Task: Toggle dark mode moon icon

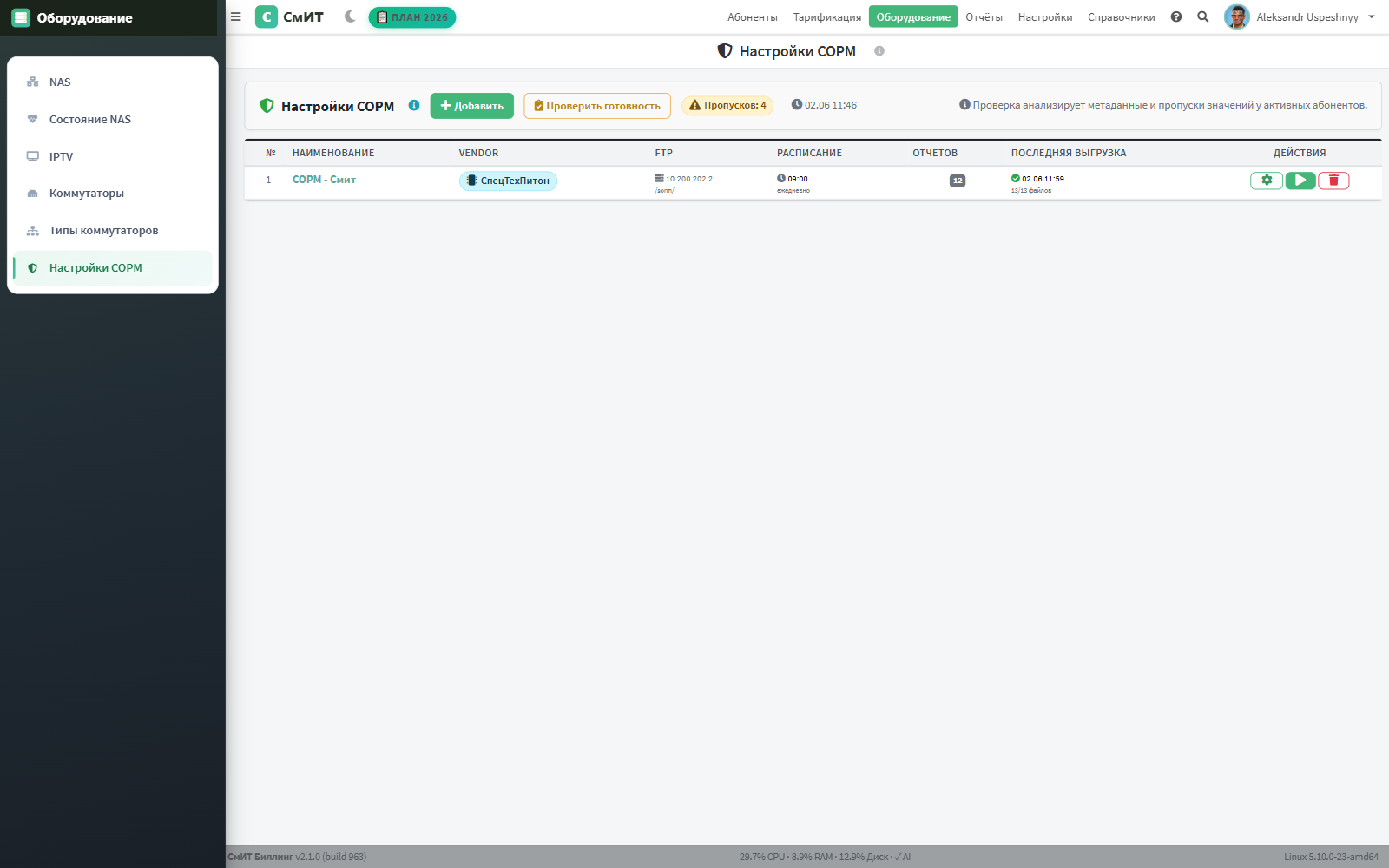Action: pos(350,16)
